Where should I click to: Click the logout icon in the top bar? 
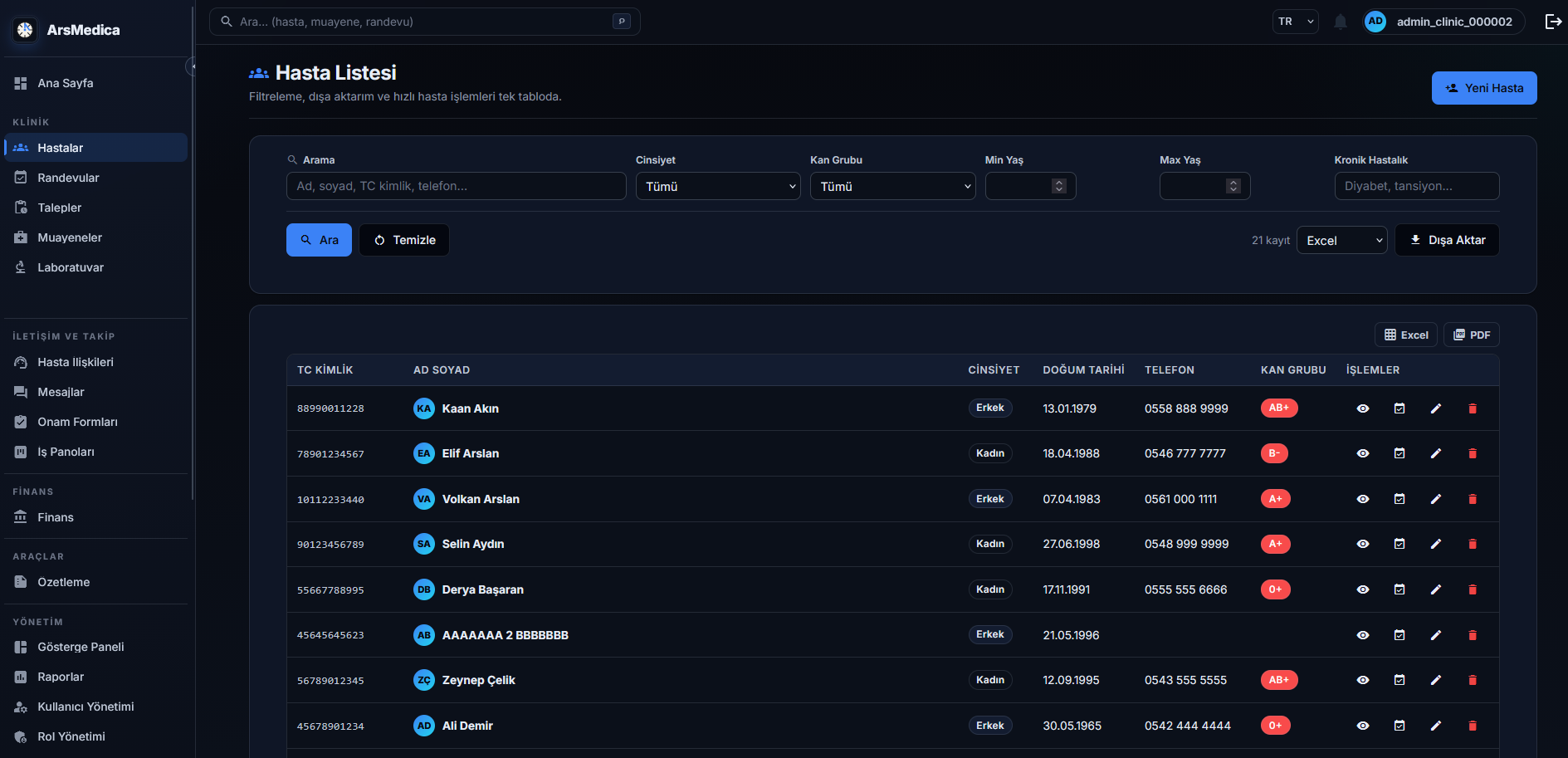(x=1553, y=22)
